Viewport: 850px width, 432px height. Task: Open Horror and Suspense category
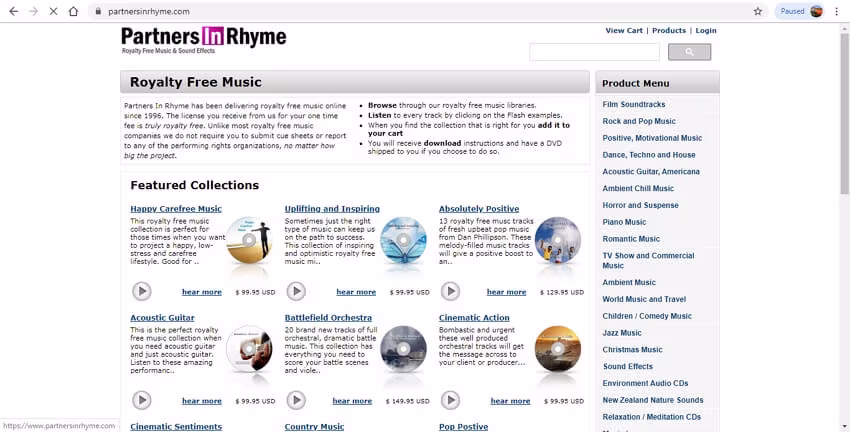point(640,205)
